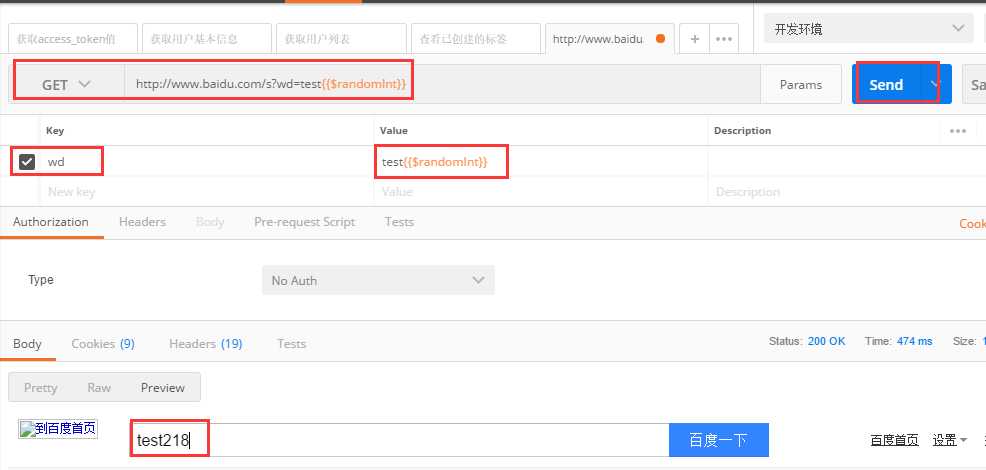Screen dimensions: 986x470
Task: Open the response Tests tab
Action: click(291, 344)
